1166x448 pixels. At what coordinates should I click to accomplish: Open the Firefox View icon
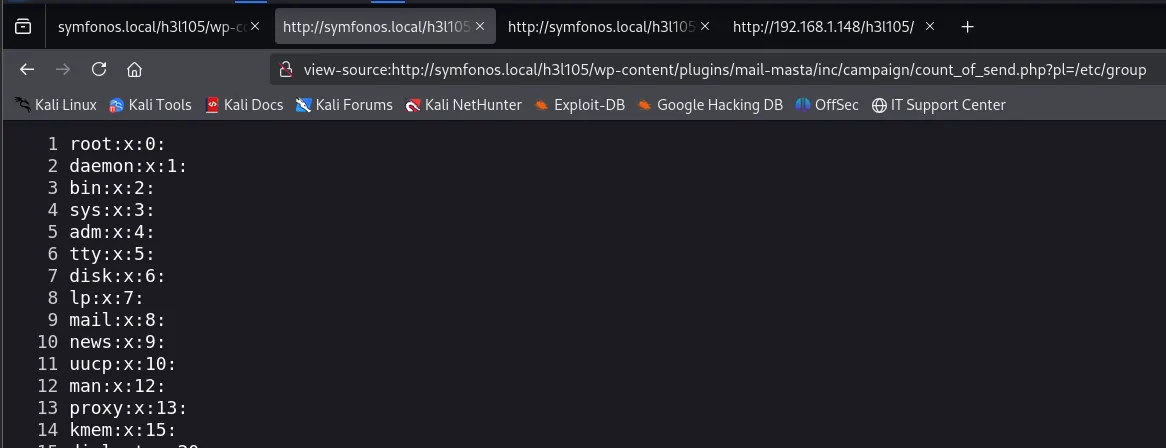pos(23,27)
